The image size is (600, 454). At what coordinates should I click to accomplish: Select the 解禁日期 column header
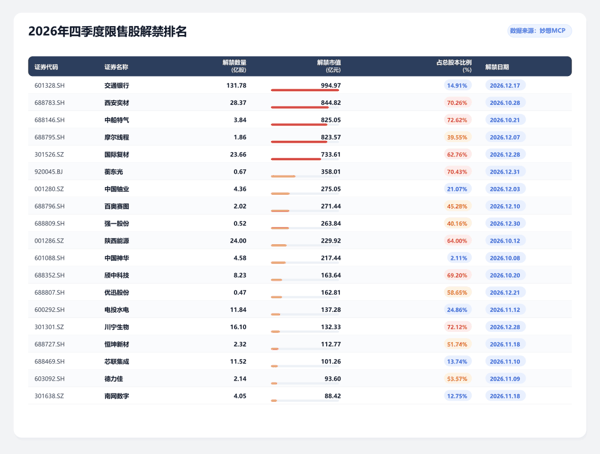pyautogui.click(x=497, y=67)
